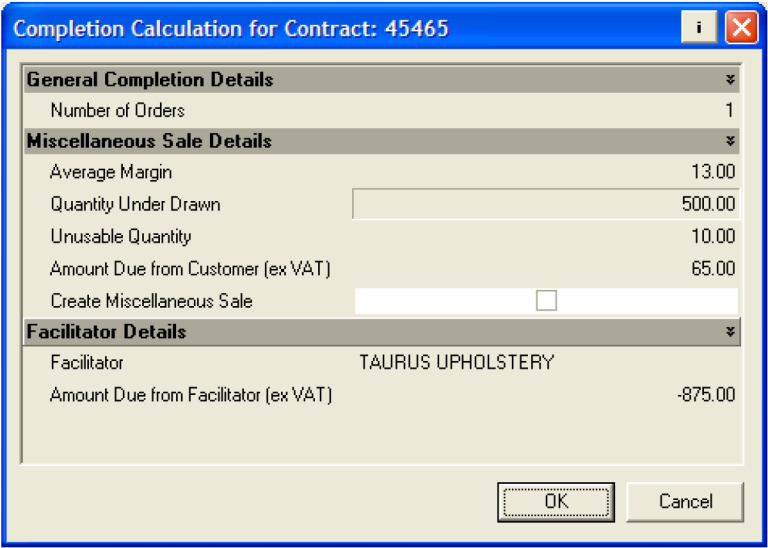Click the Miscellaneous Sale Details header
This screenshot has height=548, width=768.
pyautogui.click(x=149, y=141)
